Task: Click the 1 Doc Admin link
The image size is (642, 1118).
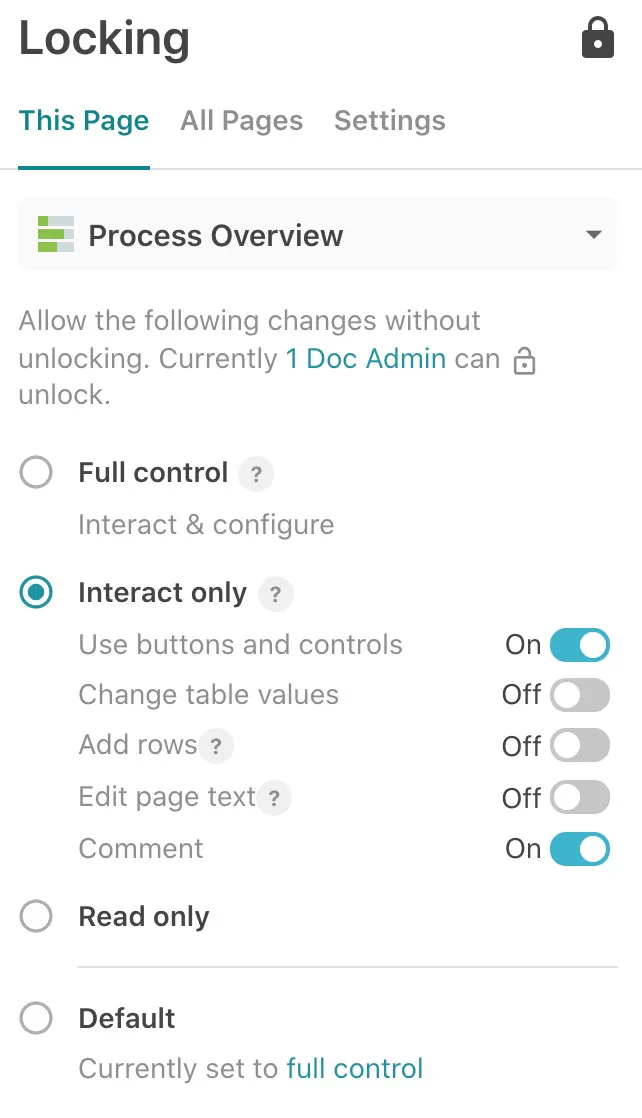Action: [366, 358]
